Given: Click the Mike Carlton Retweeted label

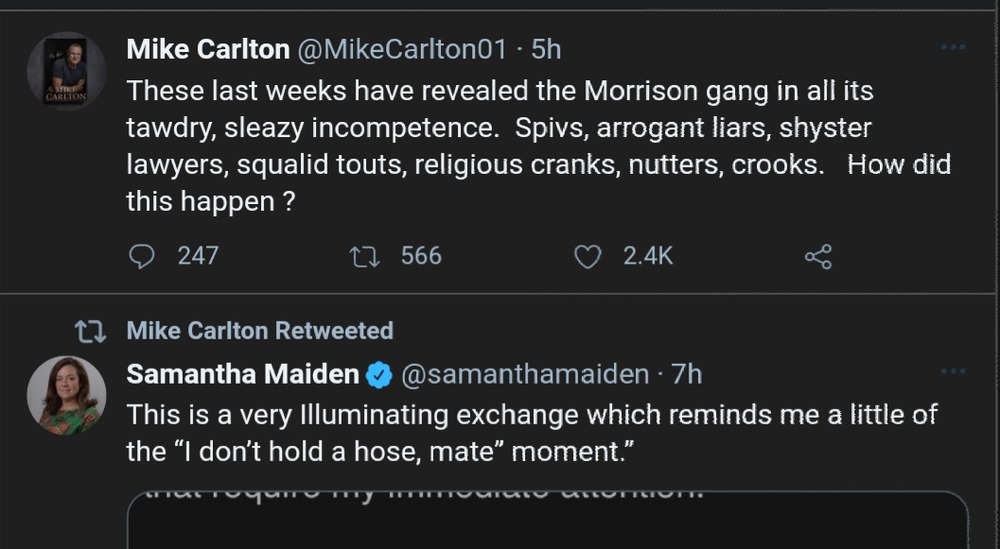Looking at the screenshot, I should (260, 331).
